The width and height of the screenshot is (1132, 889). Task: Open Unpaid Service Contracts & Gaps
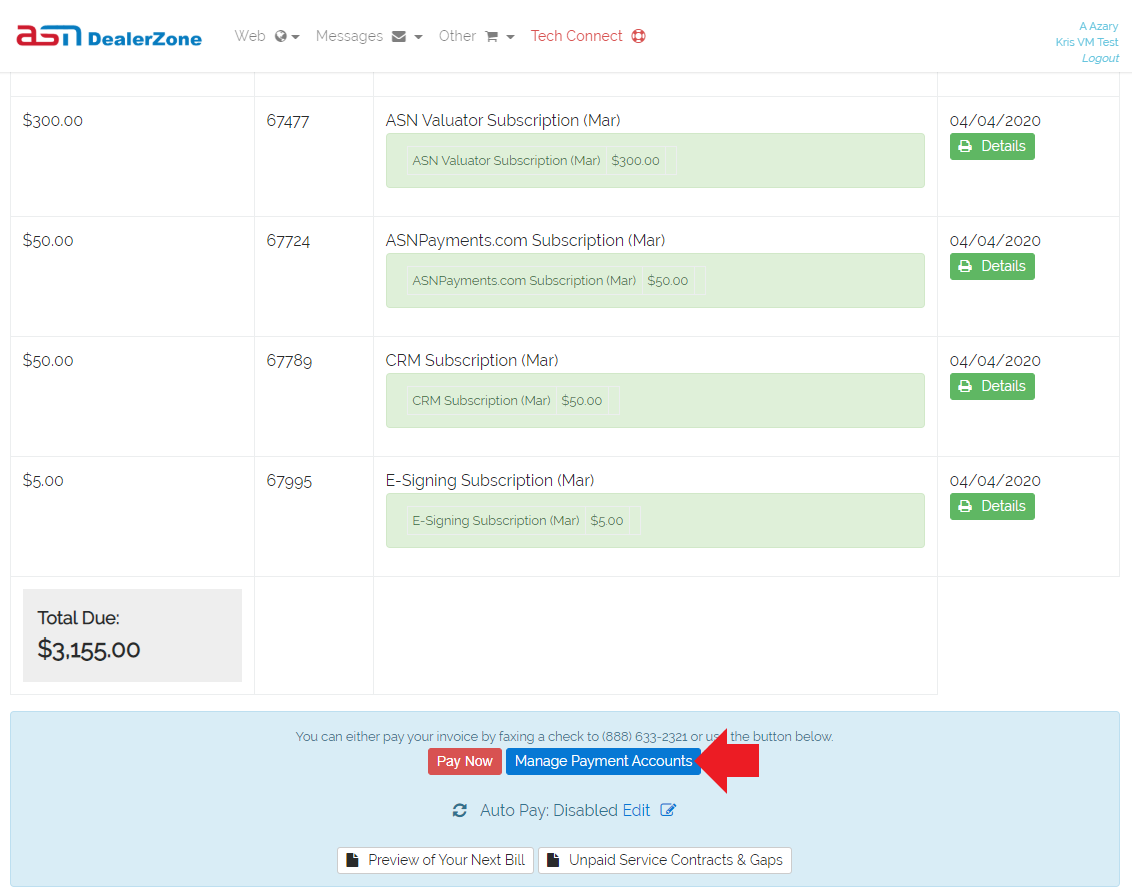(664, 860)
